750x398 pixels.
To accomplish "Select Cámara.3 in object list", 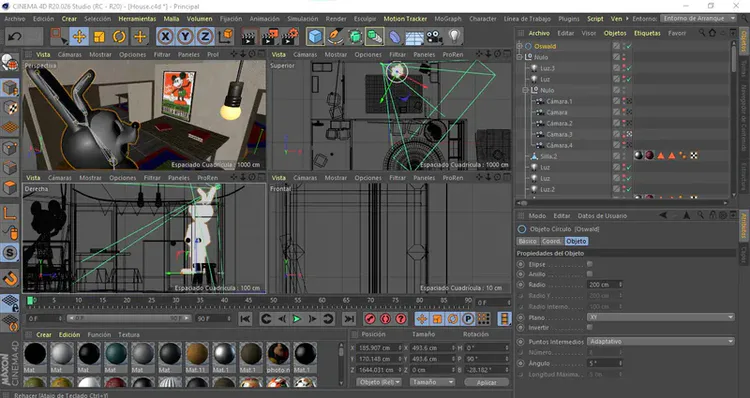I will [x=559, y=134].
